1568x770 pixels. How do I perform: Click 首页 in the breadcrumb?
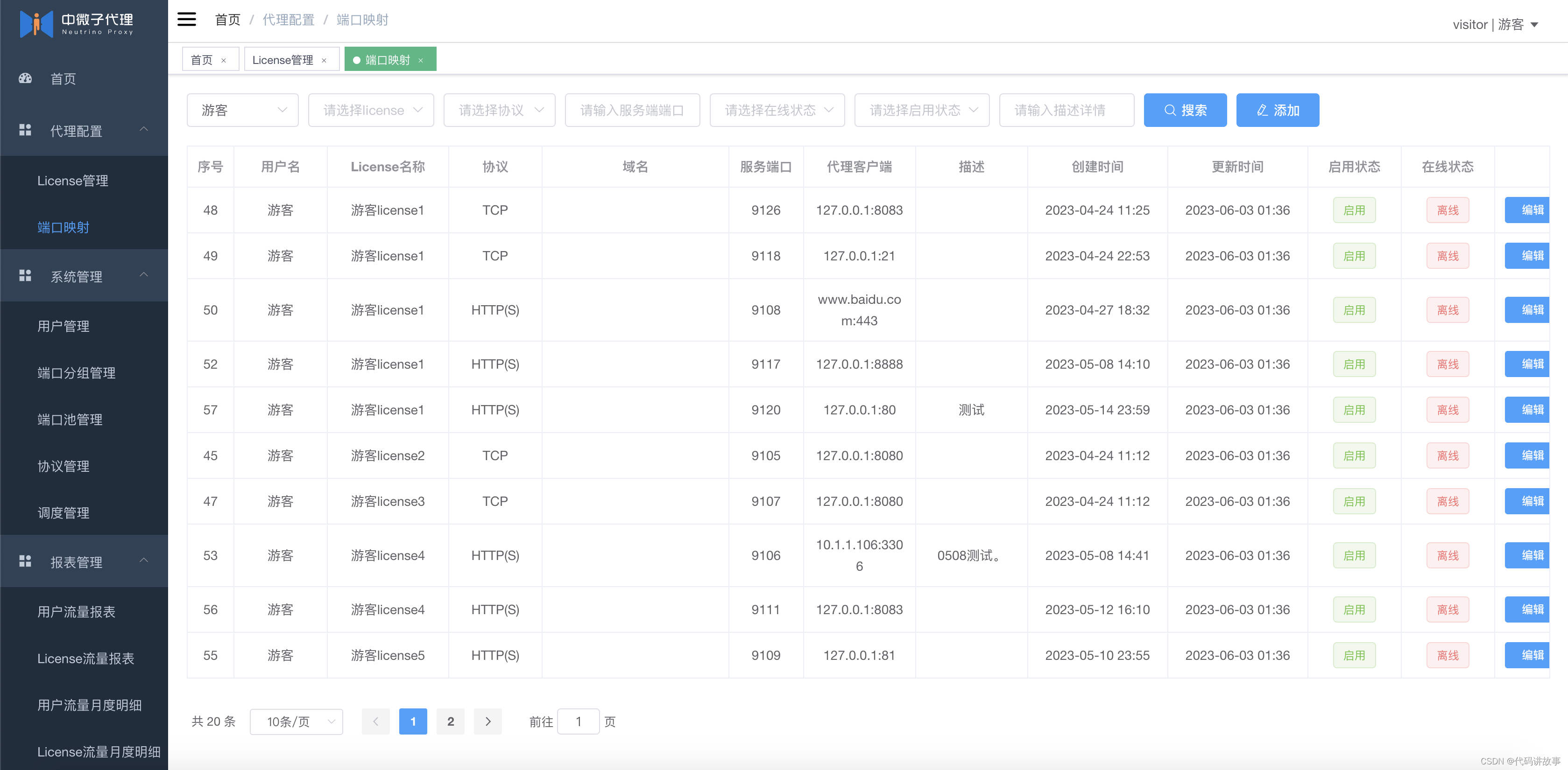point(228,20)
